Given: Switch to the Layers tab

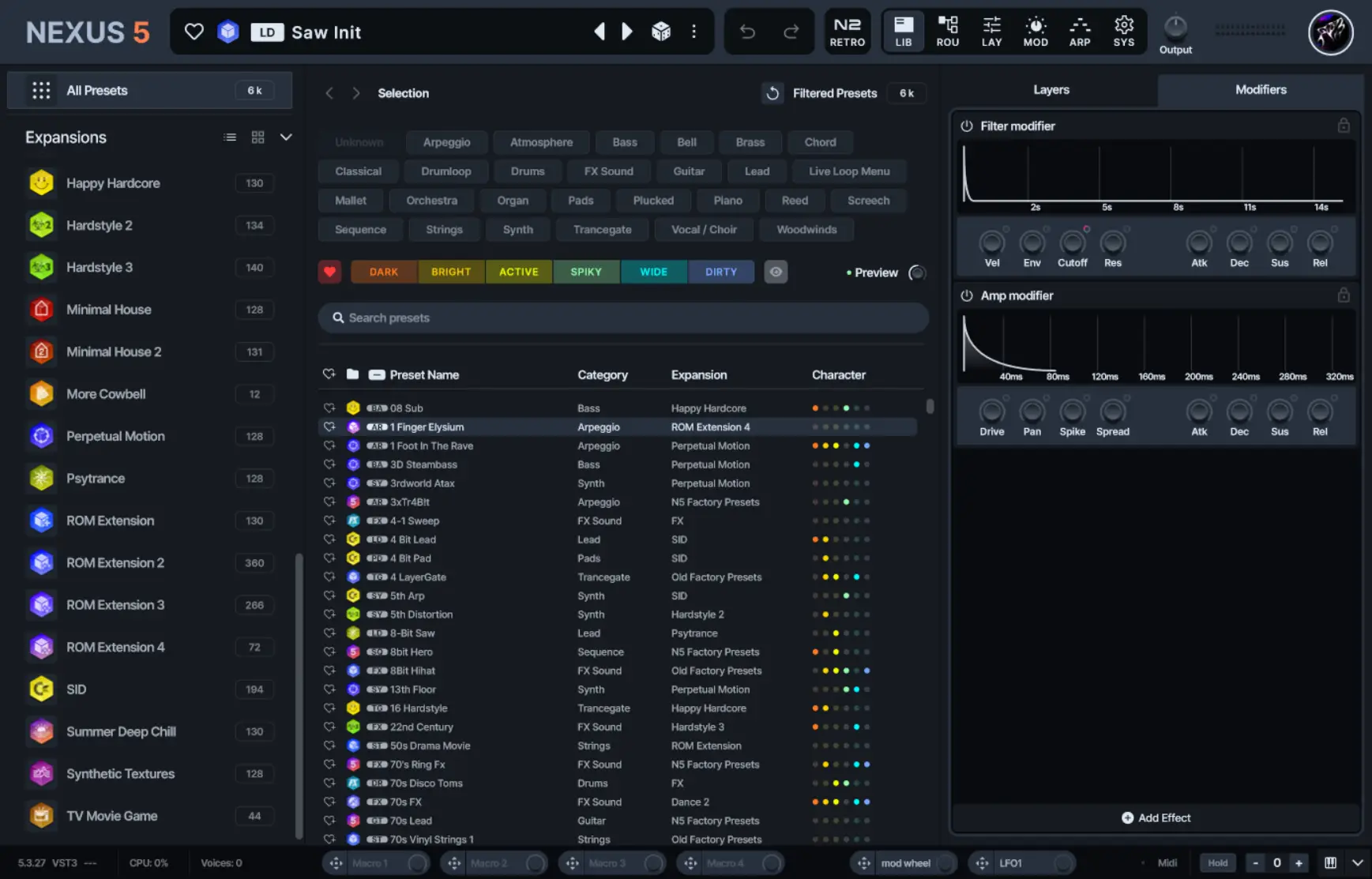Looking at the screenshot, I should (x=1051, y=89).
